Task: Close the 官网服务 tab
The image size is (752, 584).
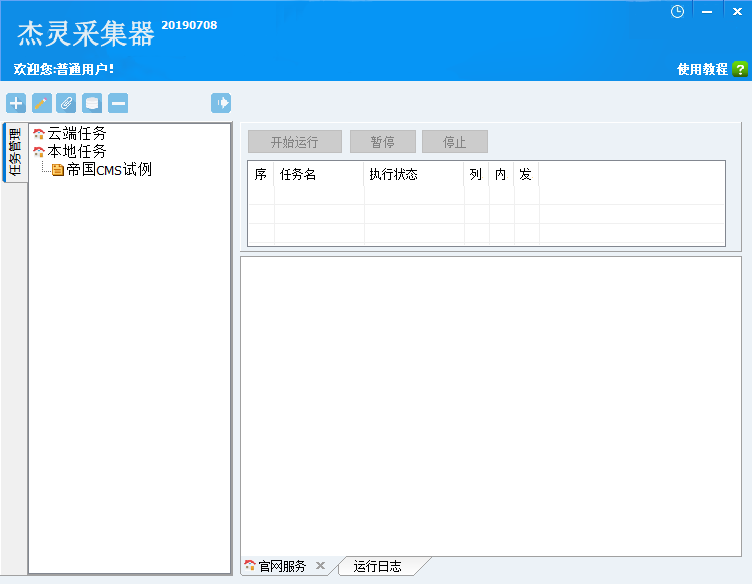Action: pyautogui.click(x=320, y=566)
